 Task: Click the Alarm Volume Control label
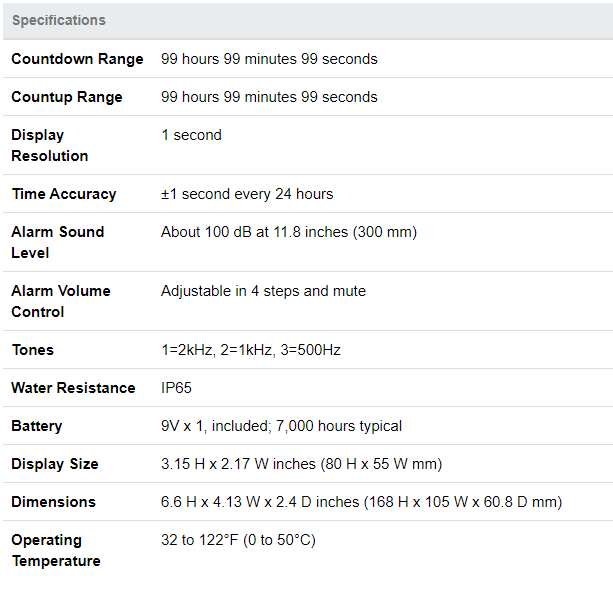(x=61, y=301)
